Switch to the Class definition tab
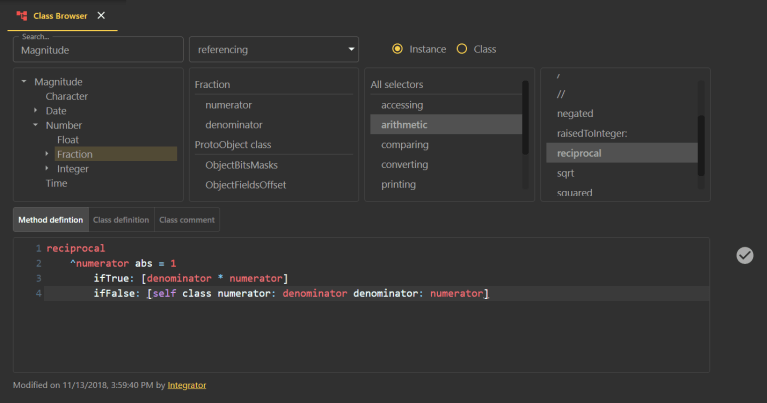Image resolution: width=767 pixels, height=403 pixels. (120, 220)
